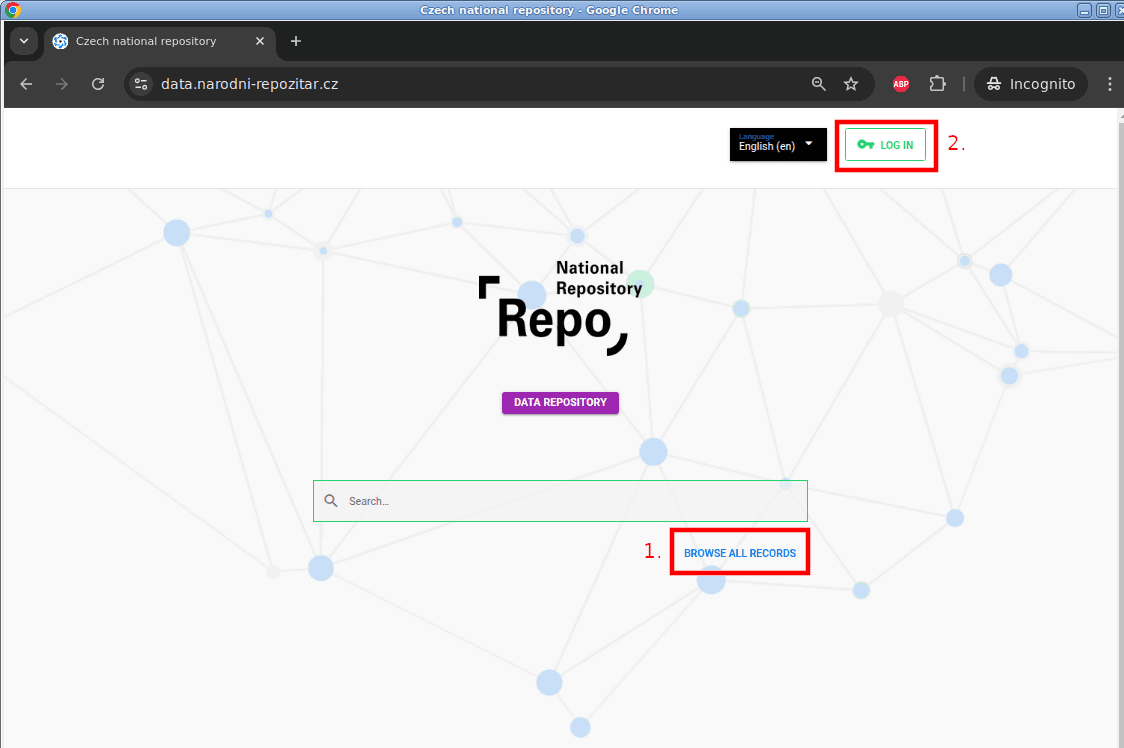Open a new tab with plus button

[295, 41]
